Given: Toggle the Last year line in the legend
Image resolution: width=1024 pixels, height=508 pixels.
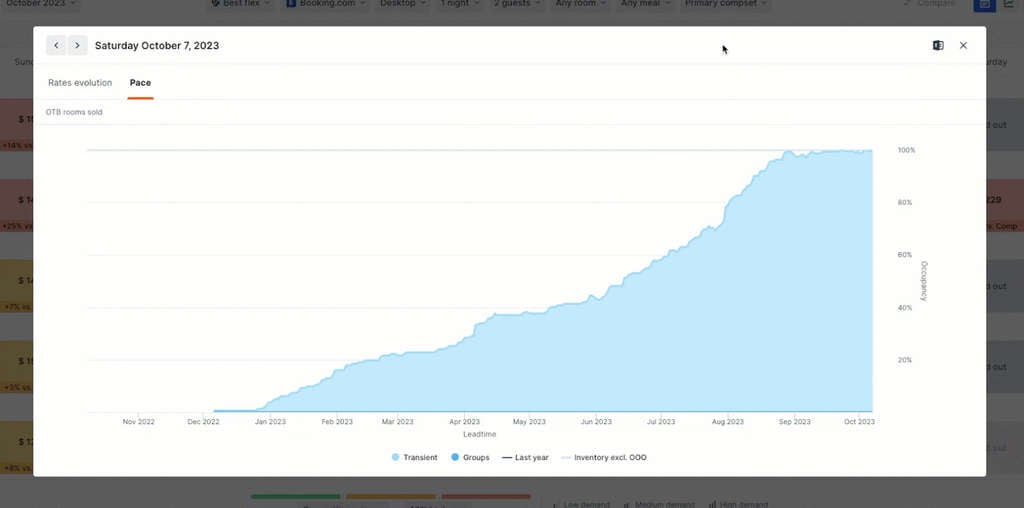Looking at the screenshot, I should point(526,458).
